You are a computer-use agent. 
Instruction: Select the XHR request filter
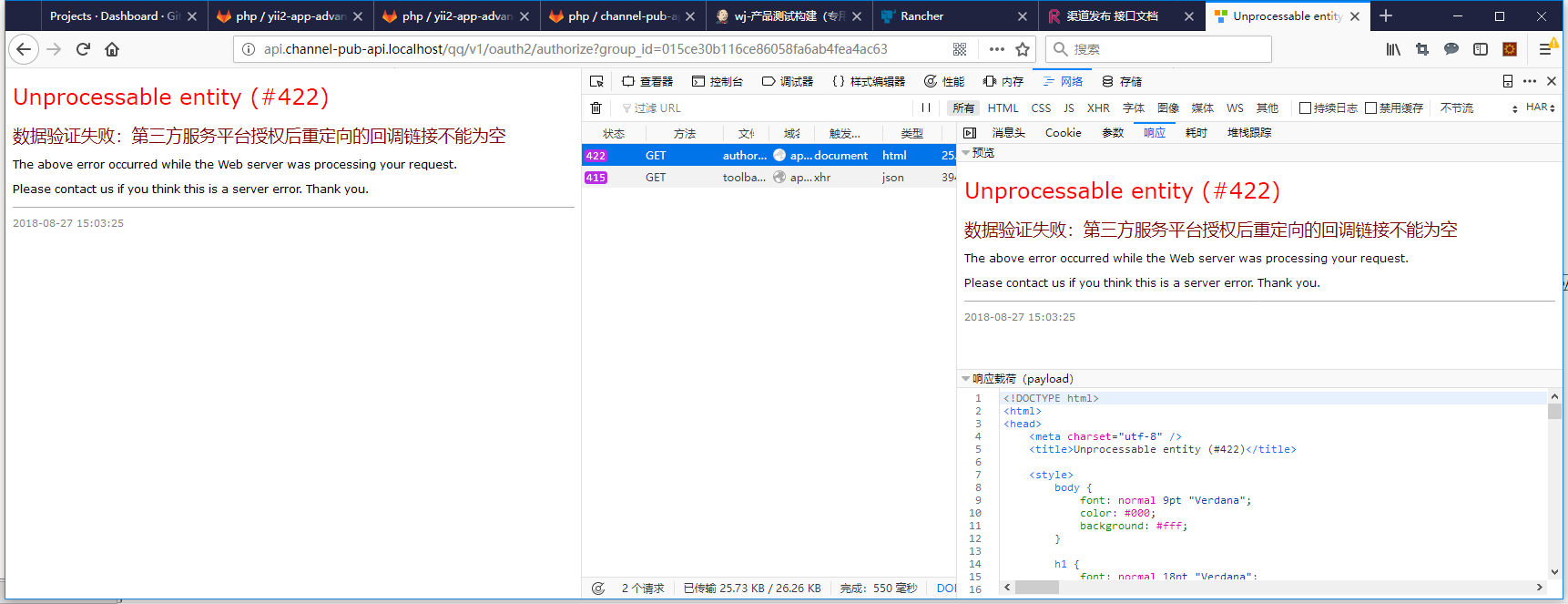1098,107
